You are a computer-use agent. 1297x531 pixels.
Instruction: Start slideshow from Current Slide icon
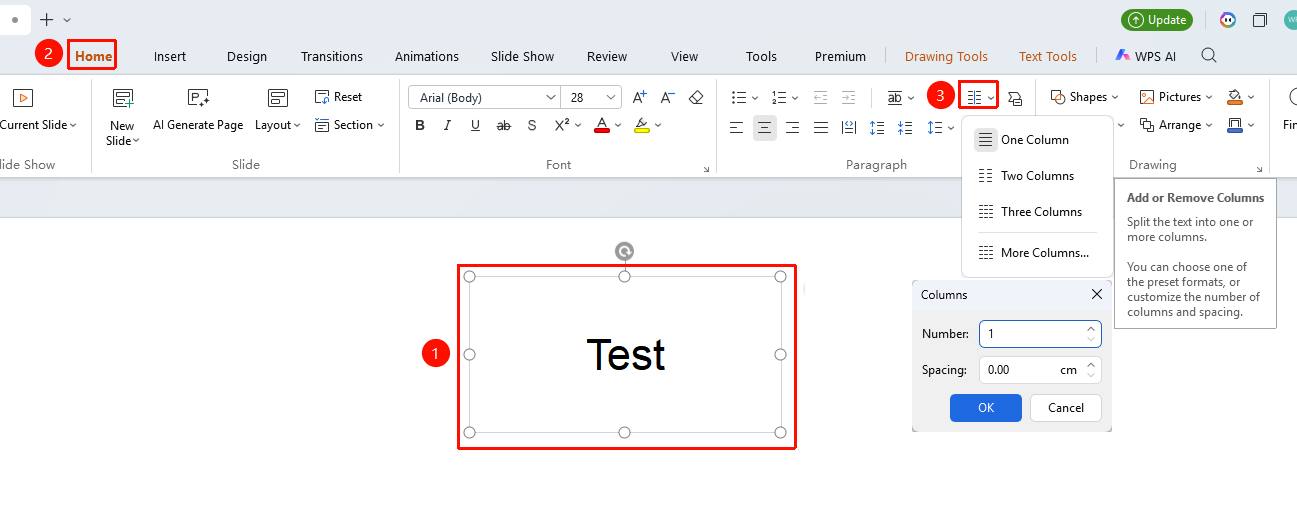pos(22,98)
